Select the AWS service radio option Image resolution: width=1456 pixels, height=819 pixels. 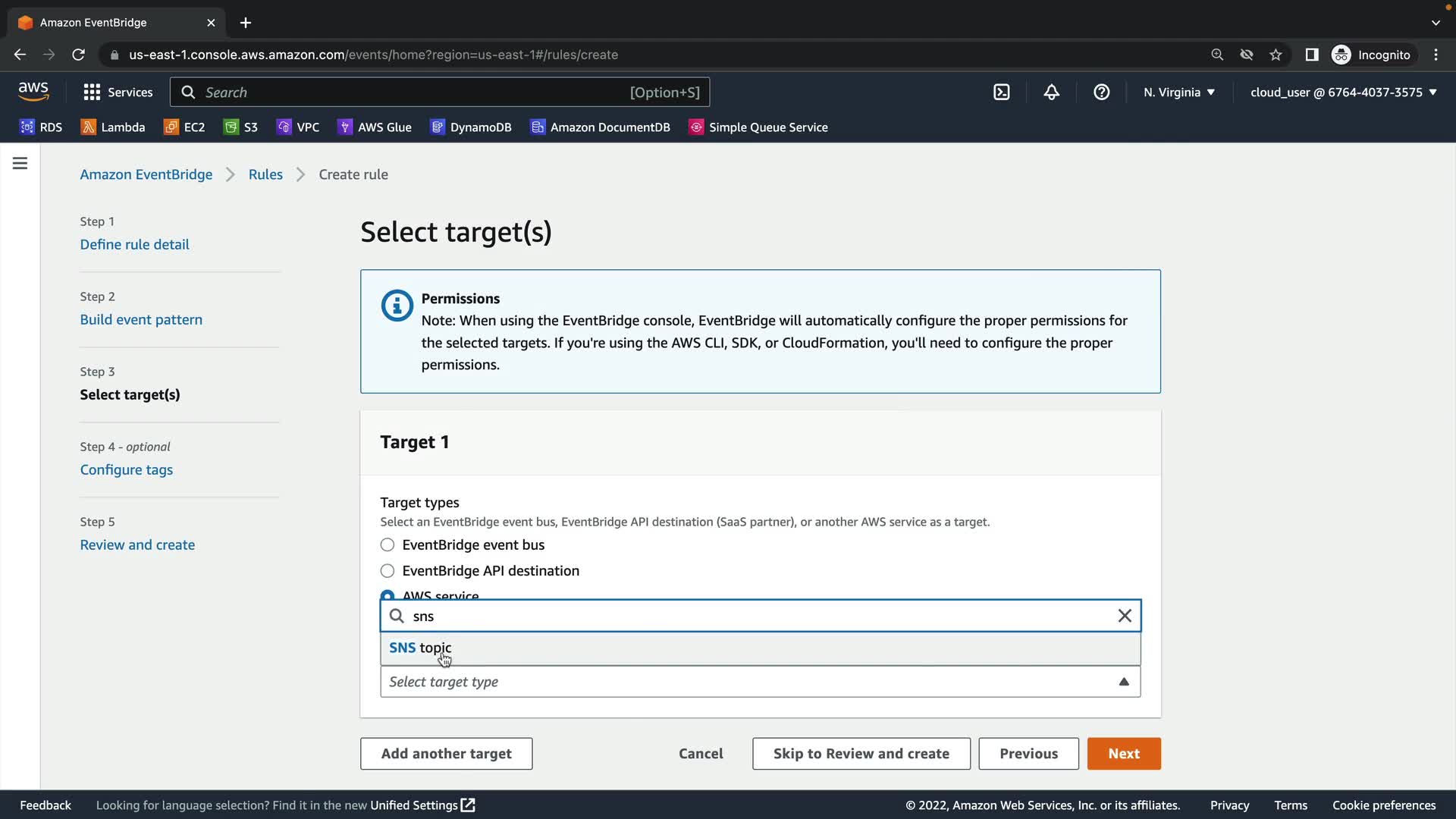[x=388, y=595]
